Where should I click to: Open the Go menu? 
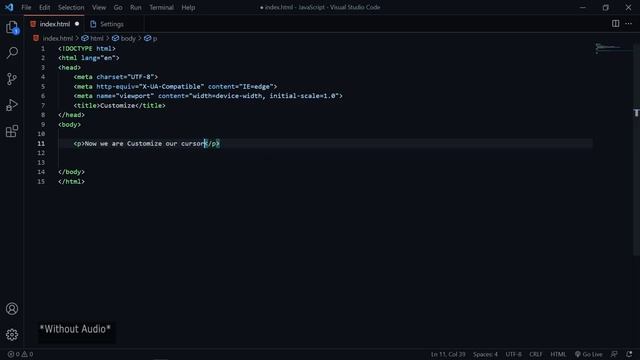tap(118, 7)
